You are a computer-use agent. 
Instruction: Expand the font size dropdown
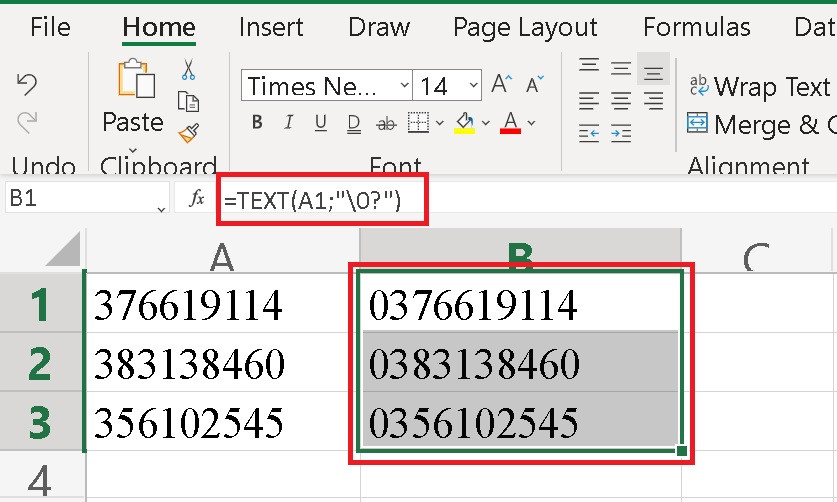click(x=472, y=86)
